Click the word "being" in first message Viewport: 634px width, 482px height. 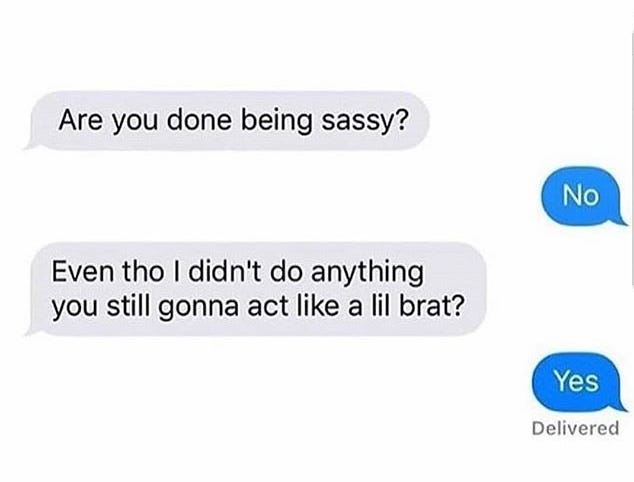coord(277,121)
